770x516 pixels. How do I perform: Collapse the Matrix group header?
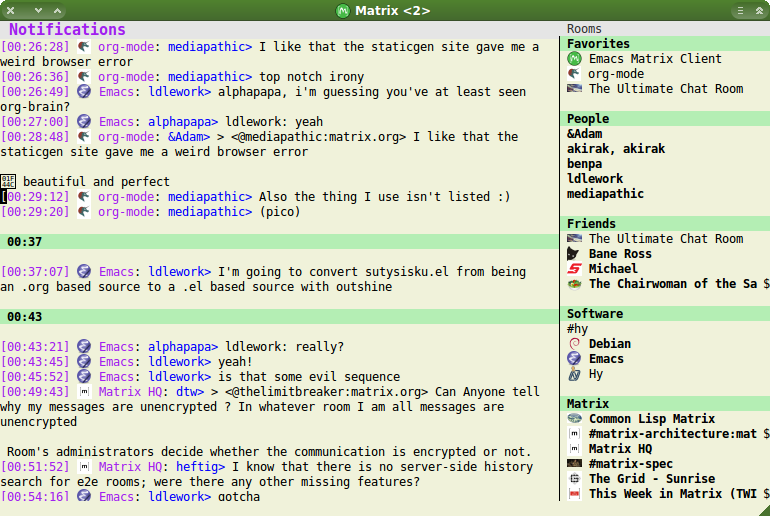(665, 404)
